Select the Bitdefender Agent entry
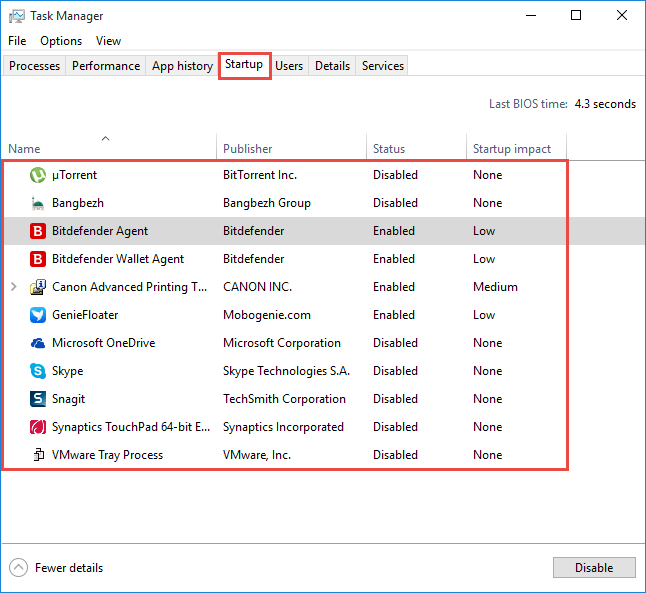 [100, 231]
